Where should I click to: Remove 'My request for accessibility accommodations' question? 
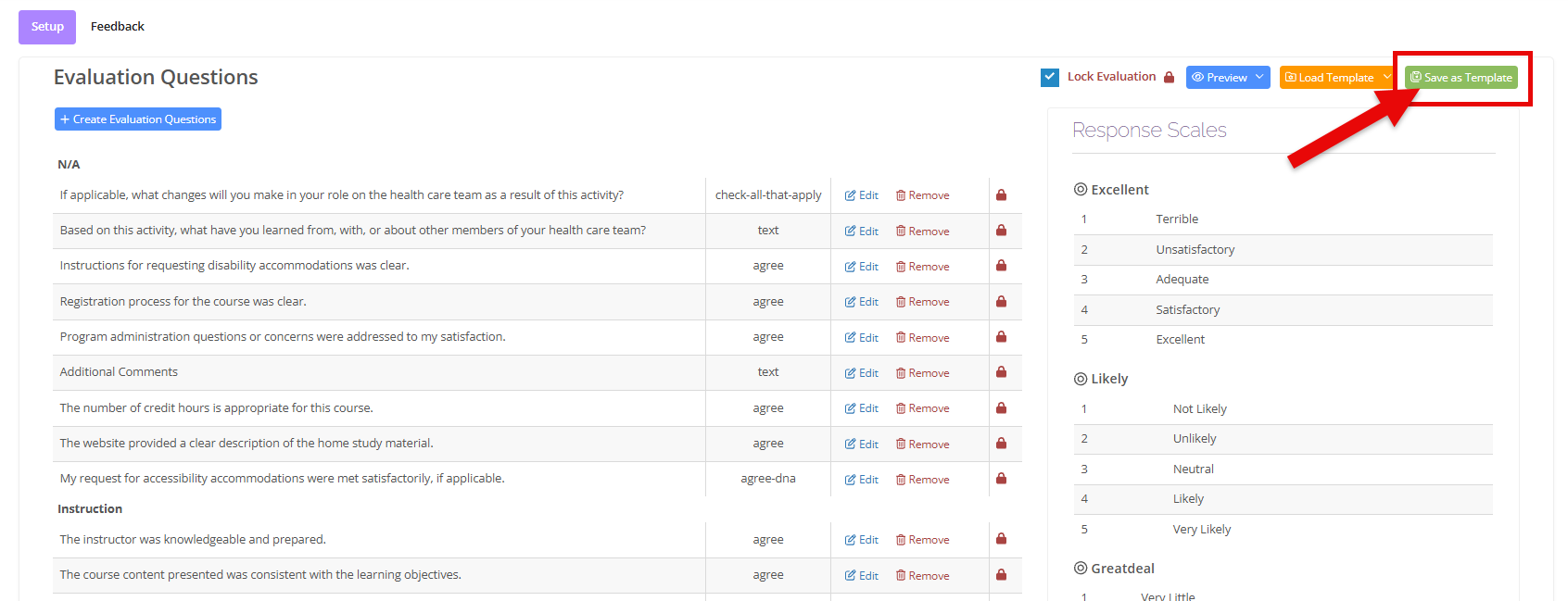923,480
